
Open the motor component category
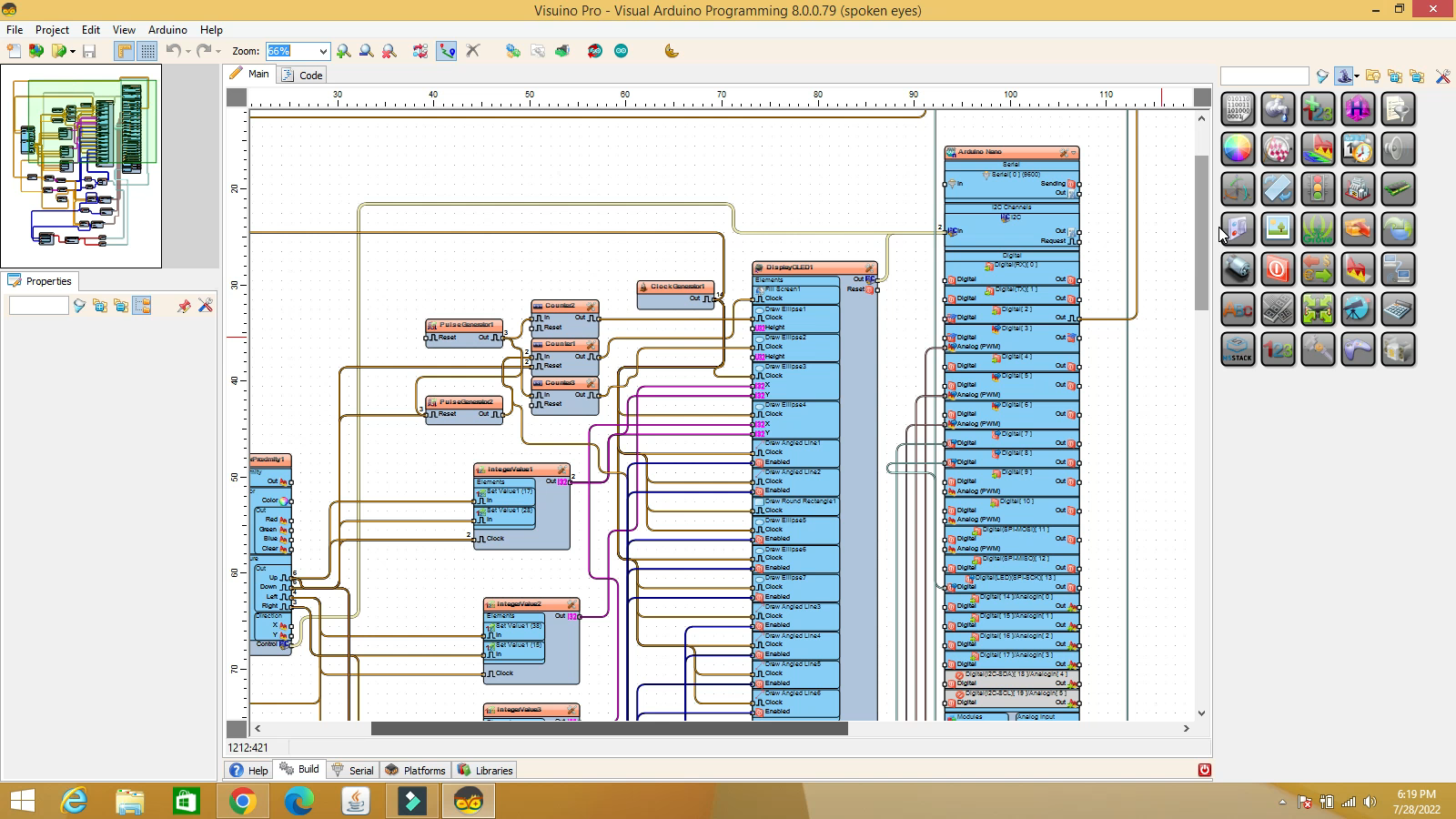(1238, 269)
